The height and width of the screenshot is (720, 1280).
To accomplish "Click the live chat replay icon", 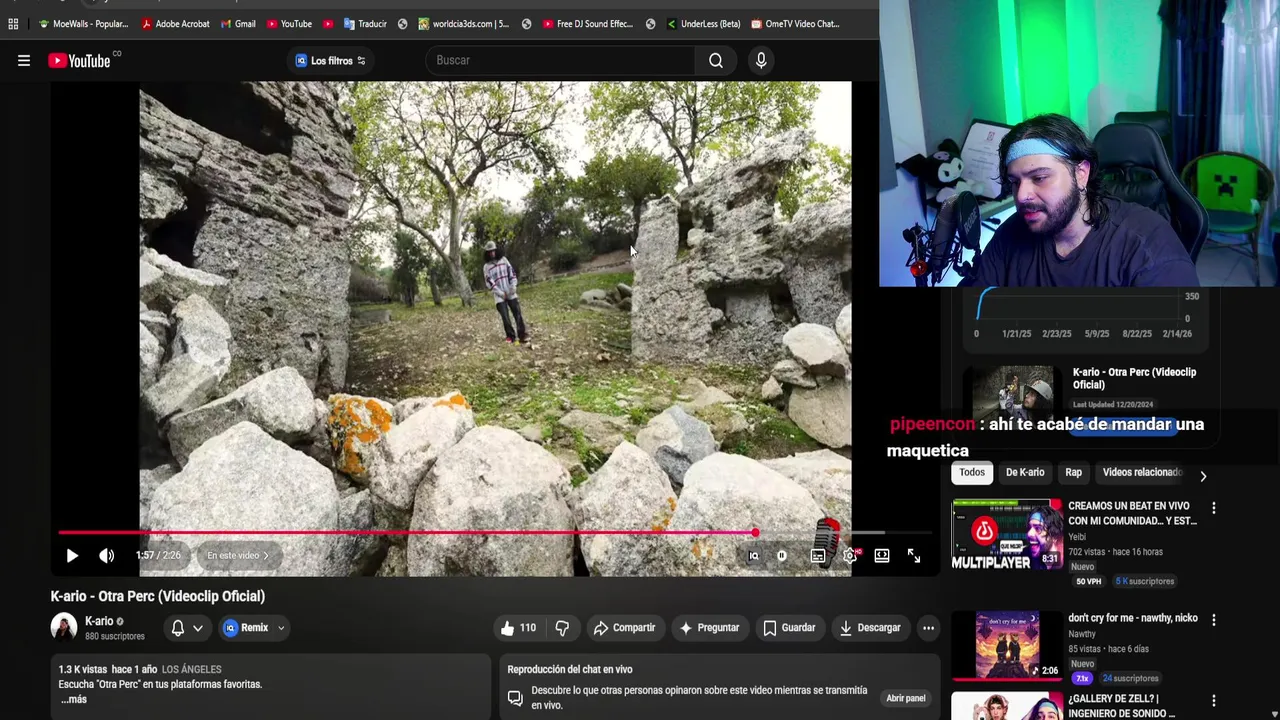I will 515,698.
